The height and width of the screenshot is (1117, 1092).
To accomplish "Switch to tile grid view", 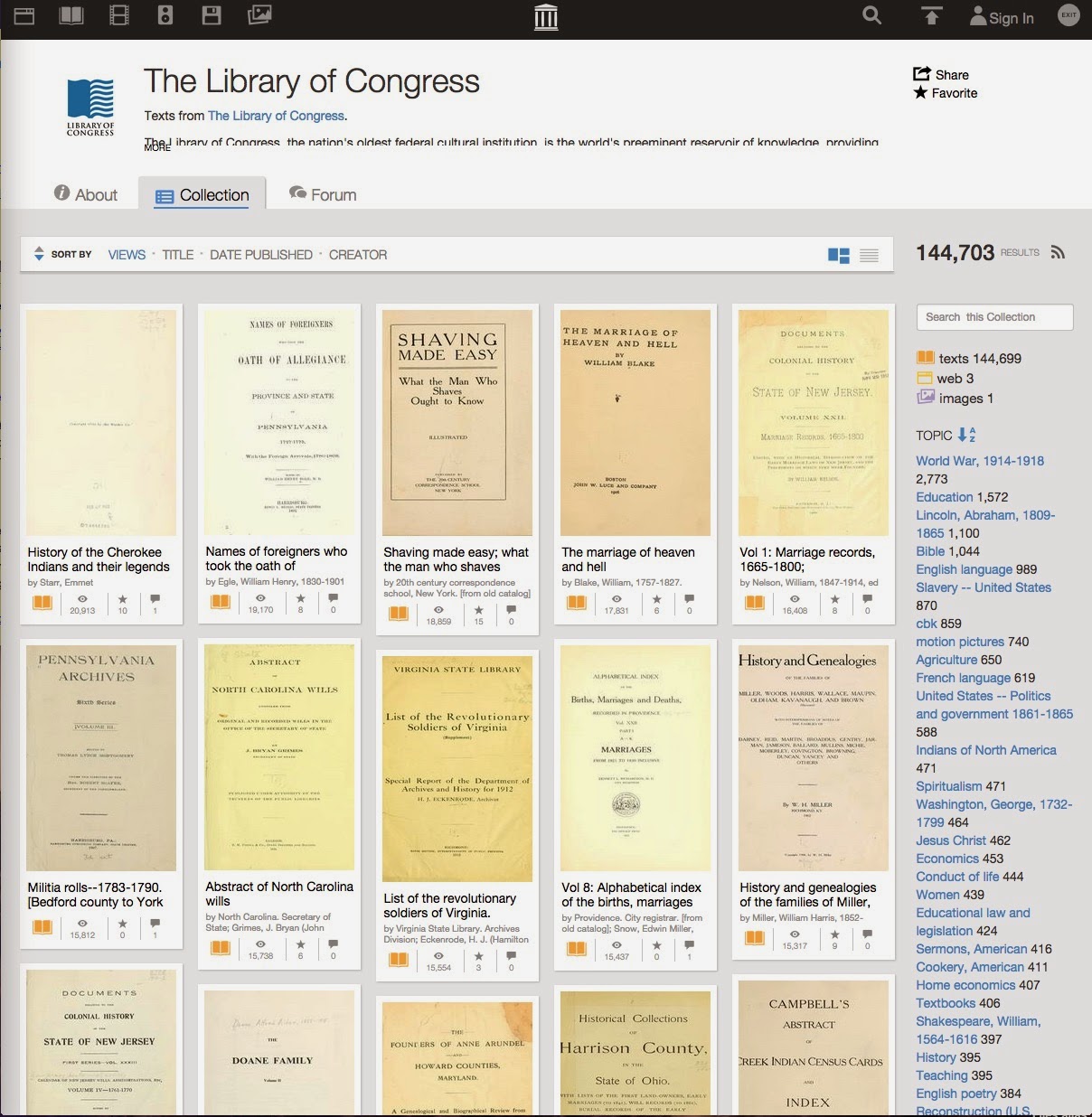I will [x=839, y=255].
